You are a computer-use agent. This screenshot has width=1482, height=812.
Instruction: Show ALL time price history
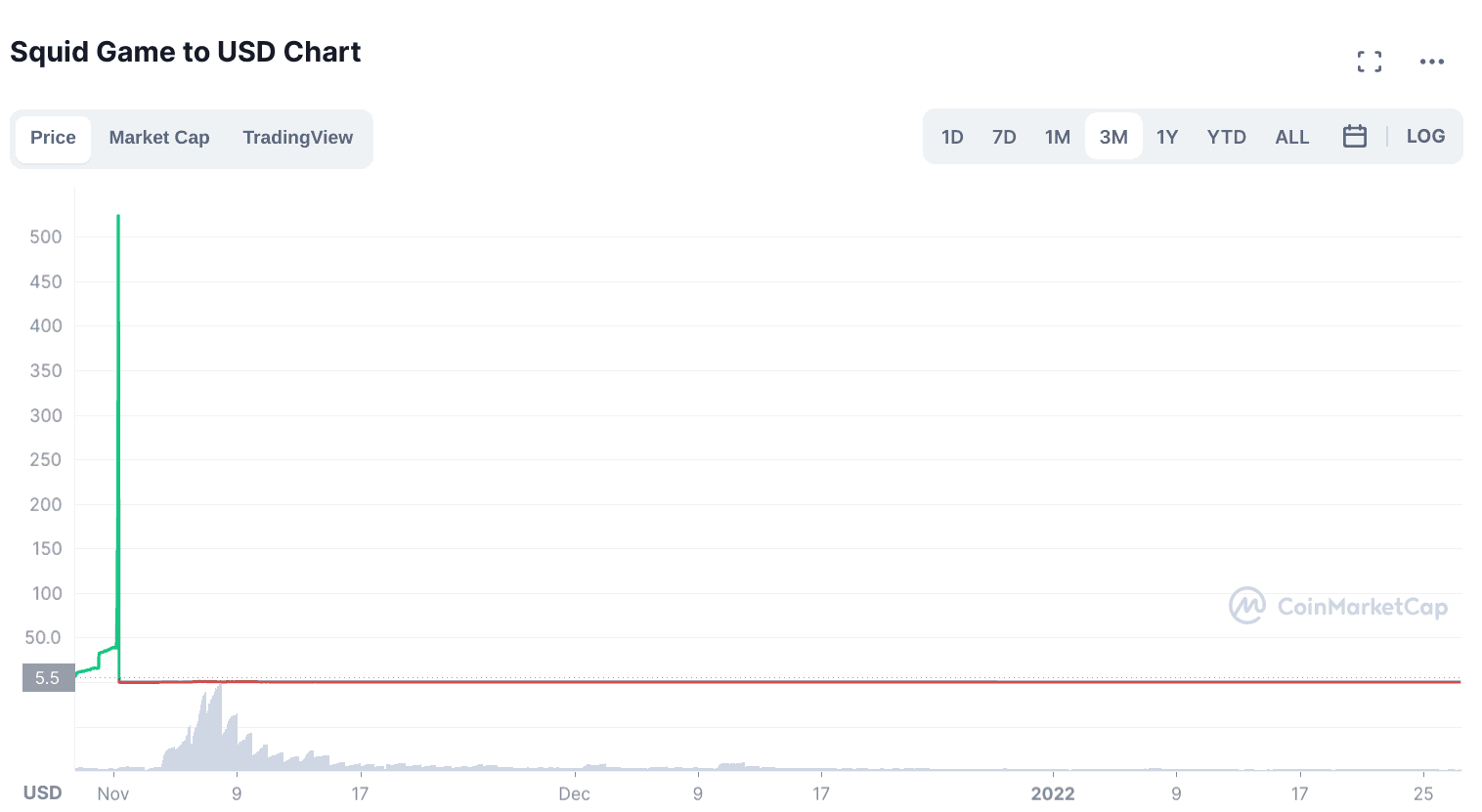click(x=1291, y=137)
